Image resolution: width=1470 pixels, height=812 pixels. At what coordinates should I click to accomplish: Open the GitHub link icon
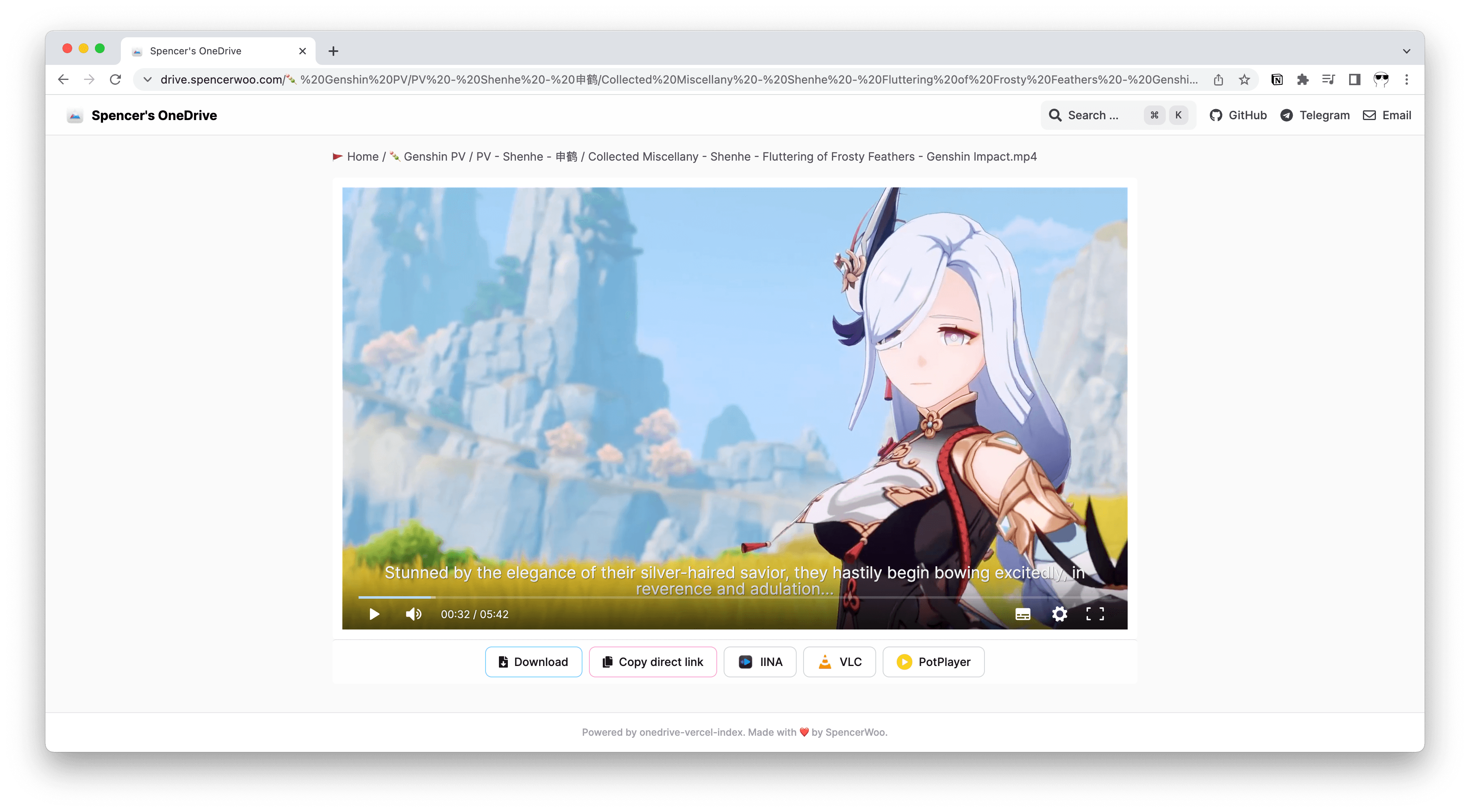pos(1216,115)
